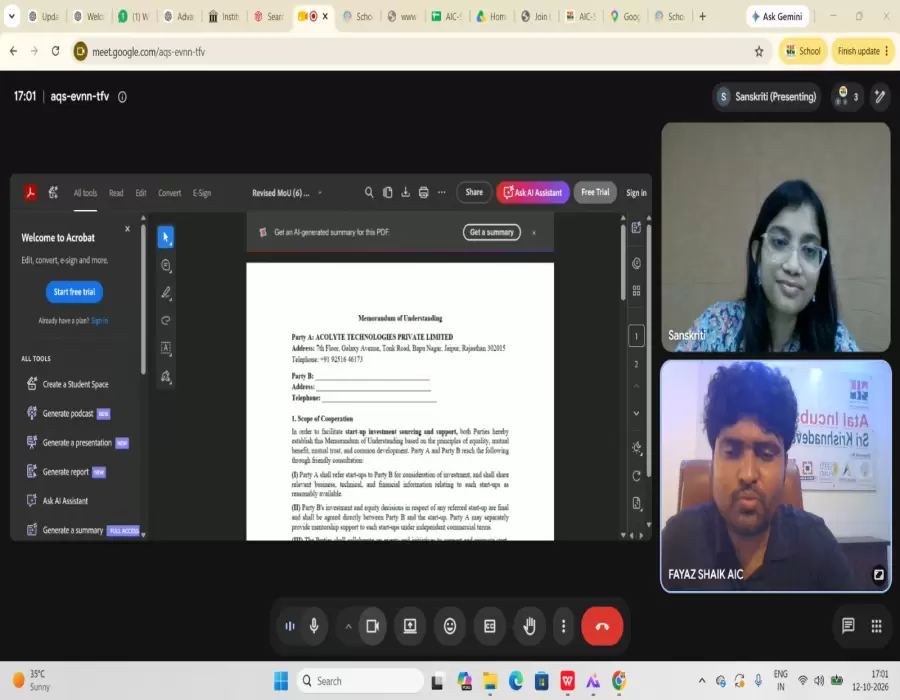Click the taskbar Search box
This screenshot has height=700, width=900.
pos(360,681)
